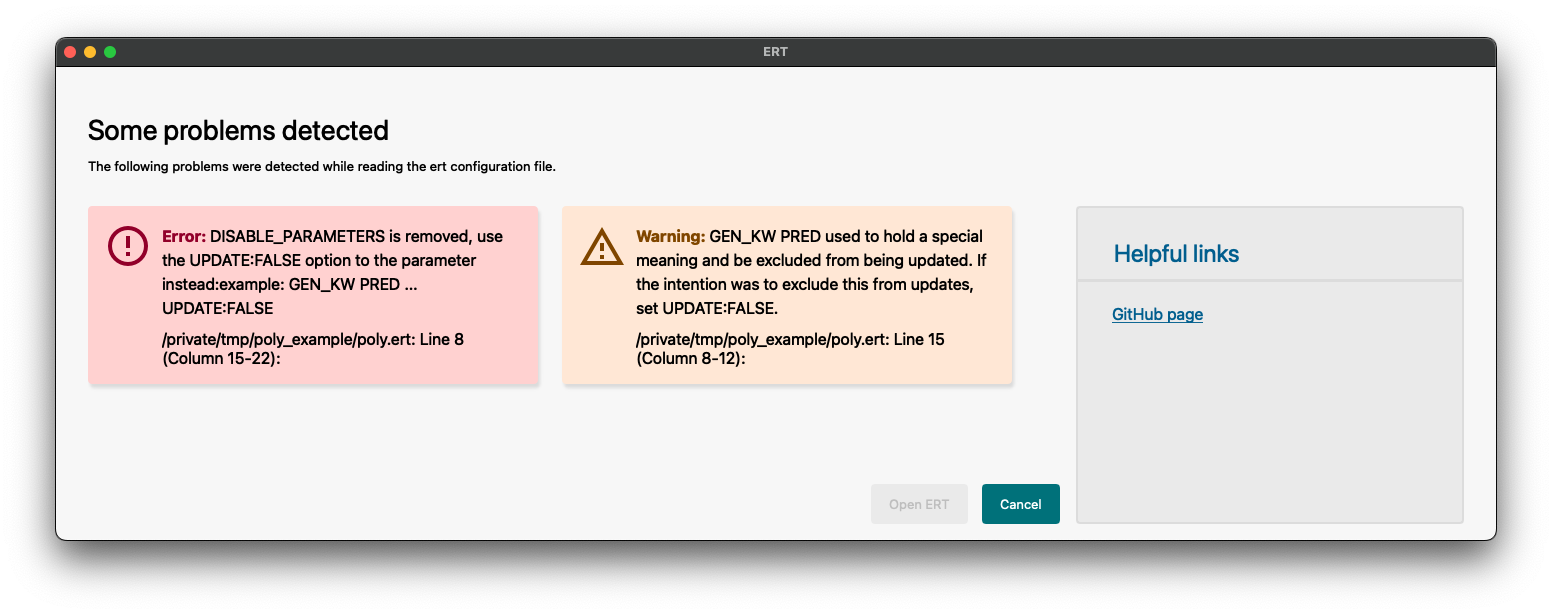Click the ERT window title
This screenshot has width=1552, height=614.
(x=775, y=52)
